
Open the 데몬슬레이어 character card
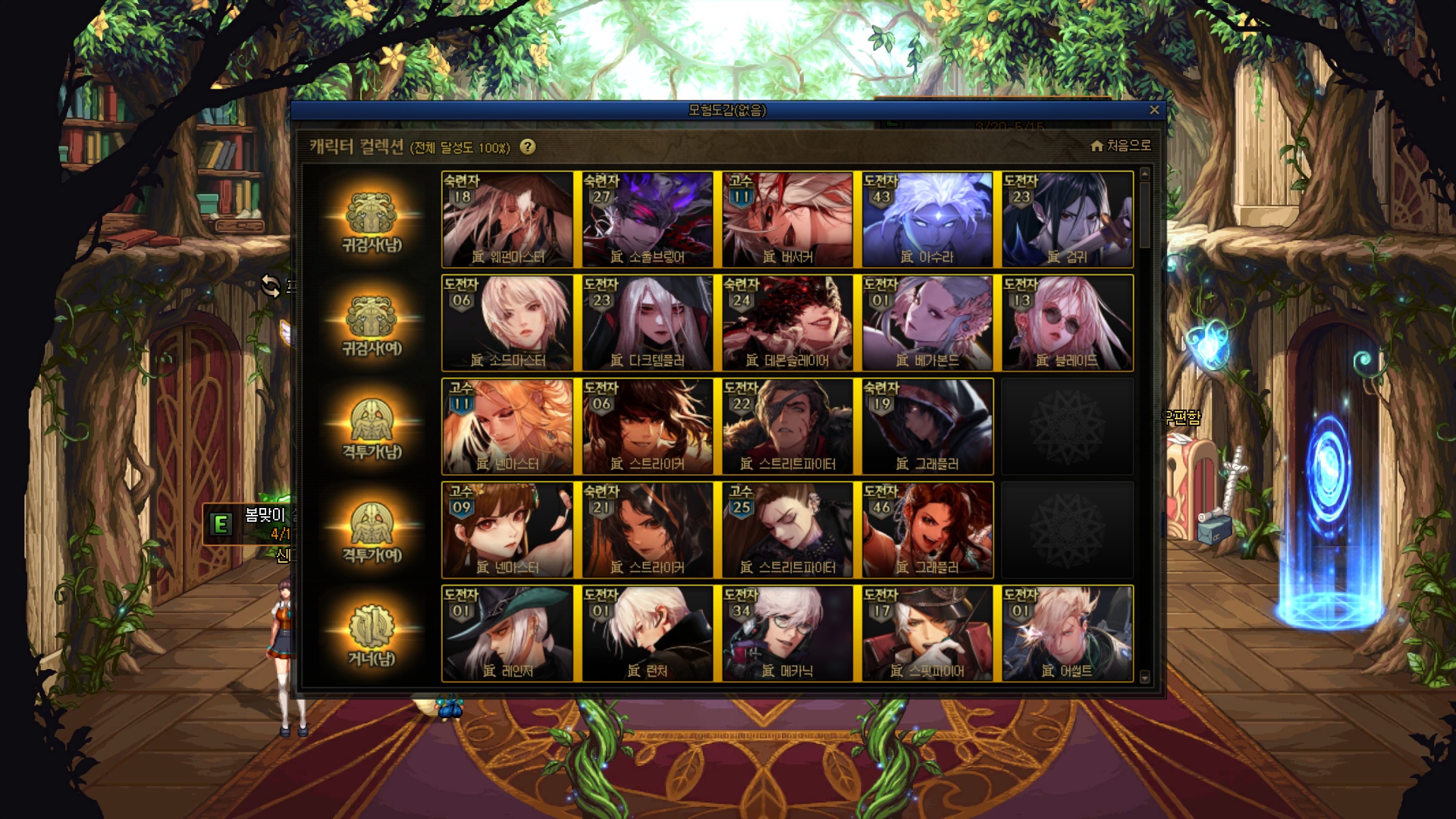tap(787, 323)
